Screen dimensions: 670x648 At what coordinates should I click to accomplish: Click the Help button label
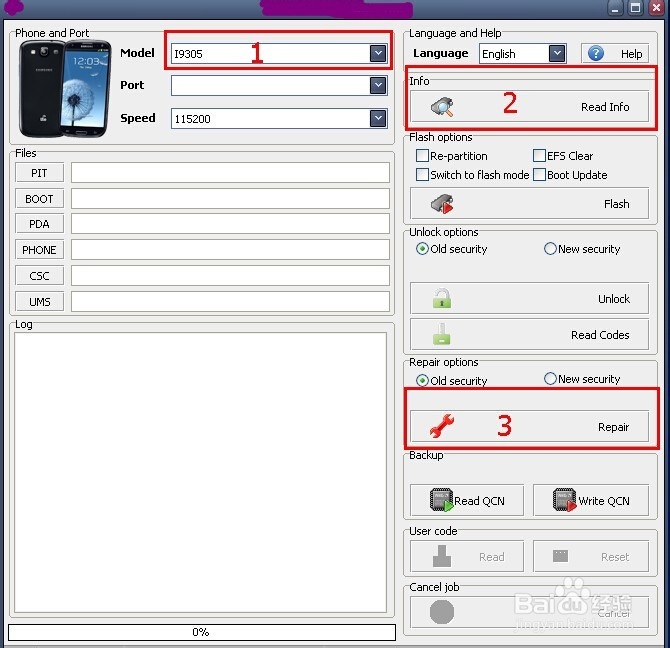coord(632,54)
